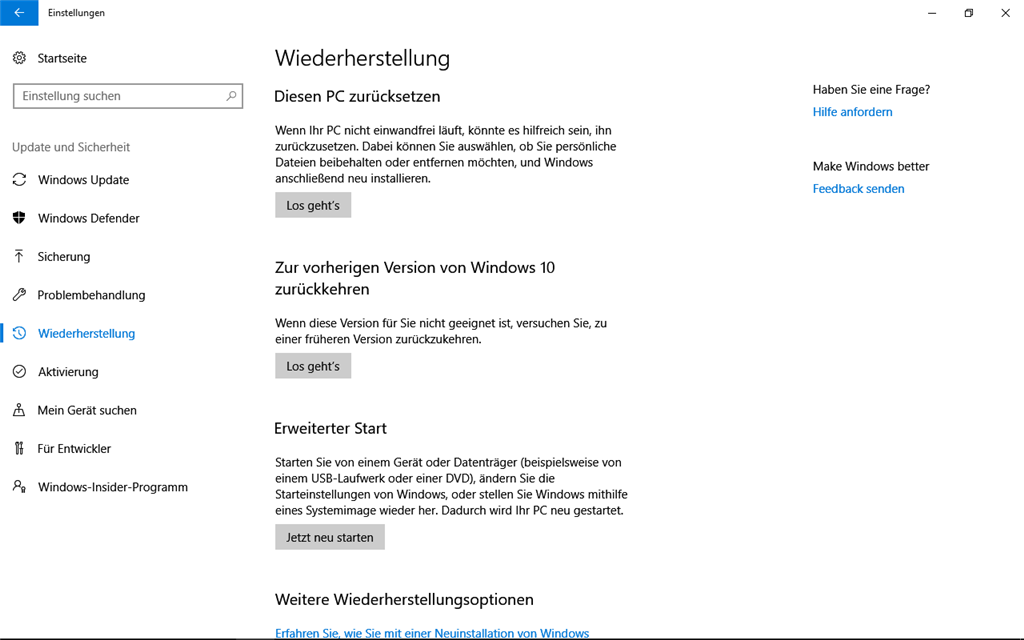
Task: Open the Hilfe anfordern link
Action: tap(852, 112)
